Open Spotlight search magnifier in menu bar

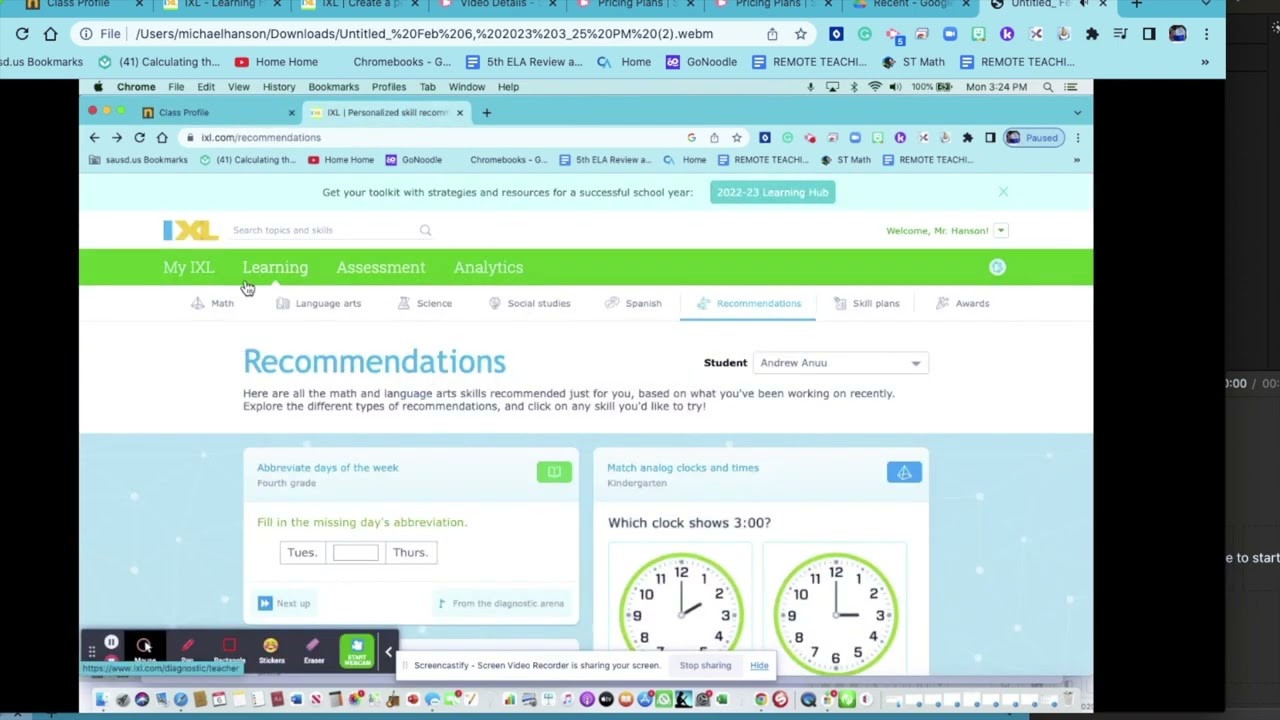click(1048, 87)
